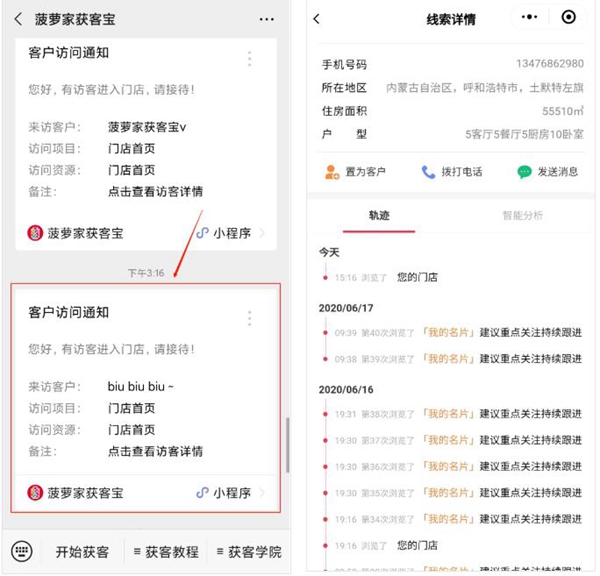The height and width of the screenshot is (576, 600).
Task: Tap 户型 value 5客厅5餐厅5厨房10卧室
Action: tap(524, 134)
